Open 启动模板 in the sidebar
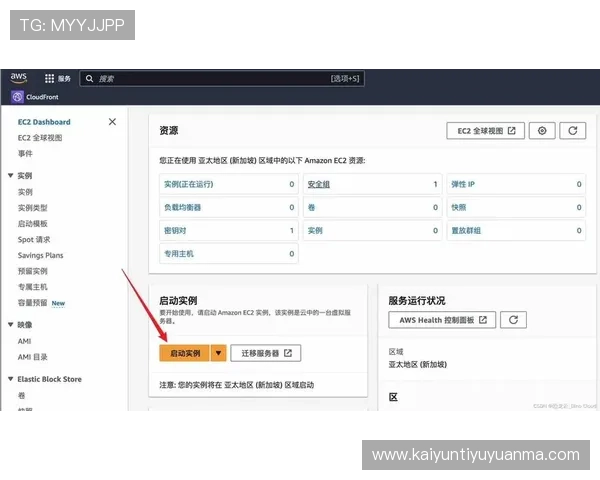Image resolution: width=600 pixels, height=480 pixels. click(x=33, y=224)
